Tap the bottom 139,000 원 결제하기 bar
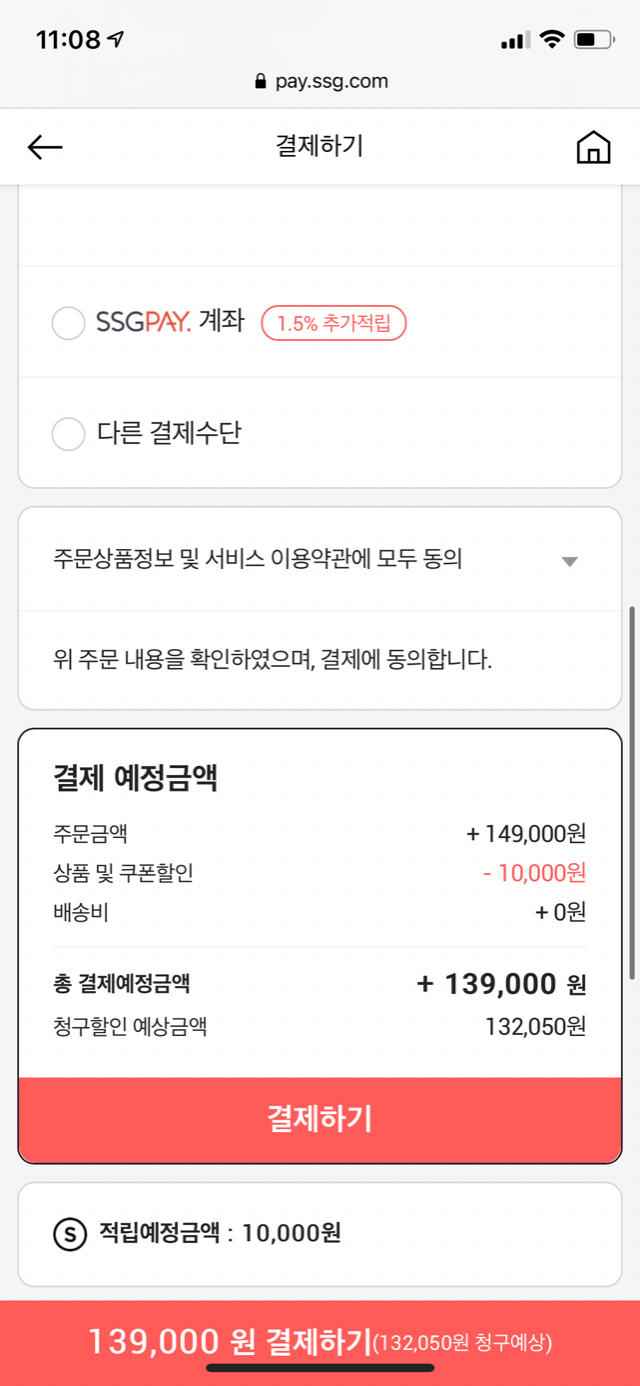Viewport: 640px width, 1386px height. coord(320,1341)
